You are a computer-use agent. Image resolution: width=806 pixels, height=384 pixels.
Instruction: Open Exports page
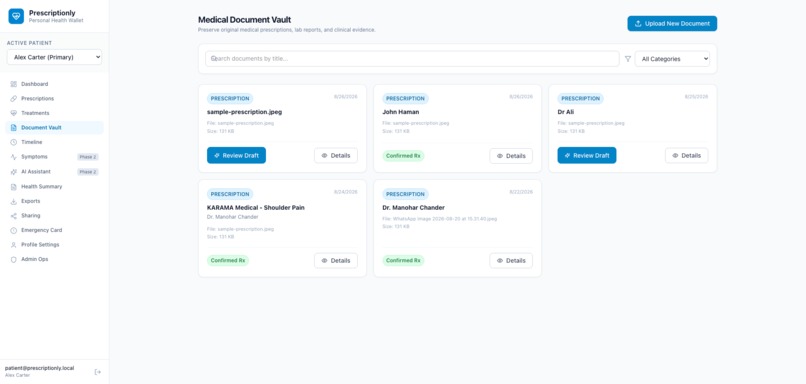click(x=54, y=201)
